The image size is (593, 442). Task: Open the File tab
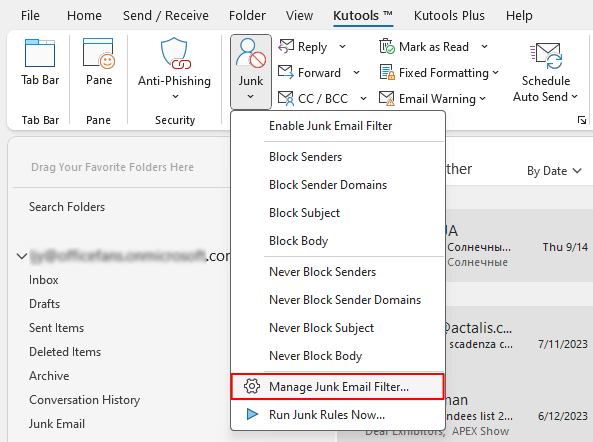pyautogui.click(x=30, y=16)
